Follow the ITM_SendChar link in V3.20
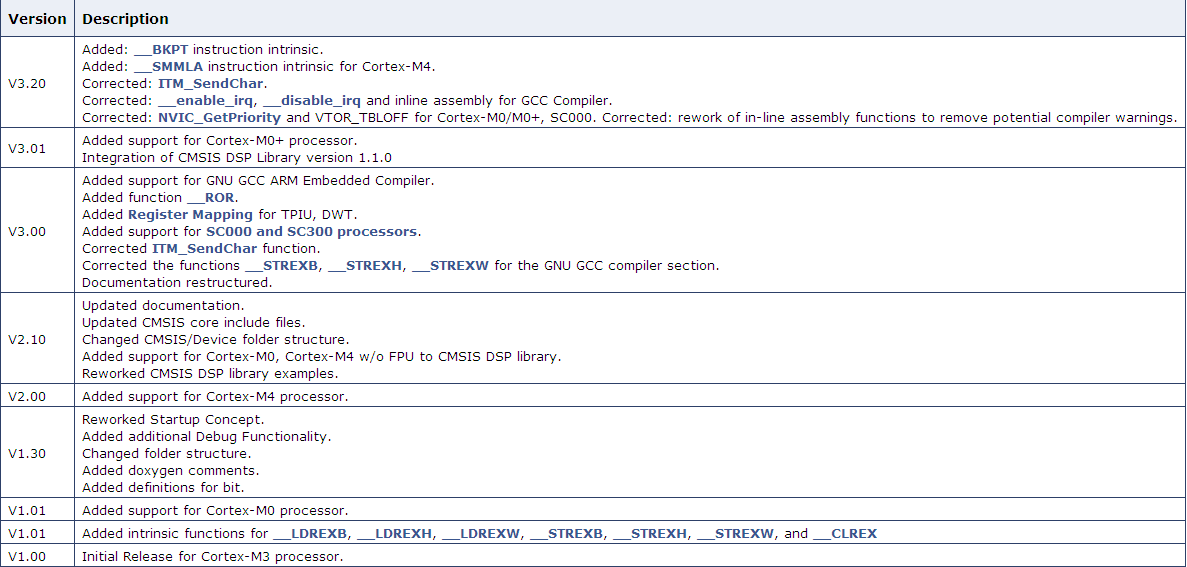Image resolution: width=1187 pixels, height=567 pixels. coord(210,83)
